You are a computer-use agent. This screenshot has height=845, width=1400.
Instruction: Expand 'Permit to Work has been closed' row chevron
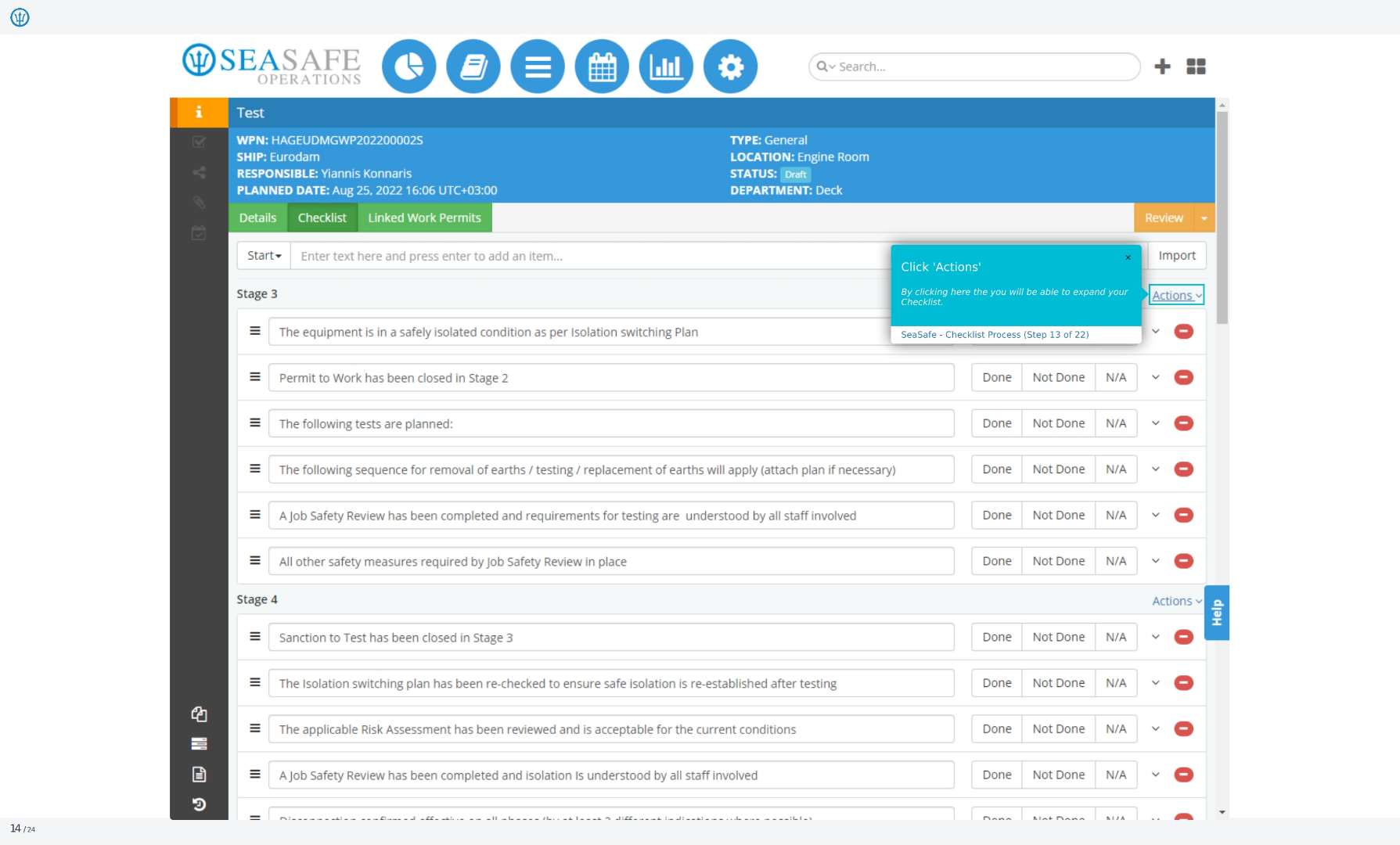point(1155,377)
